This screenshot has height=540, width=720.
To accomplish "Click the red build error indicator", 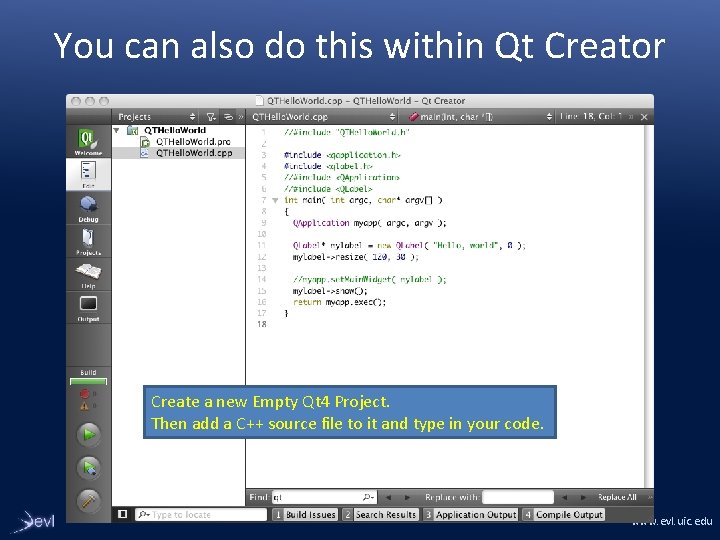I will pyautogui.click(x=85, y=394).
